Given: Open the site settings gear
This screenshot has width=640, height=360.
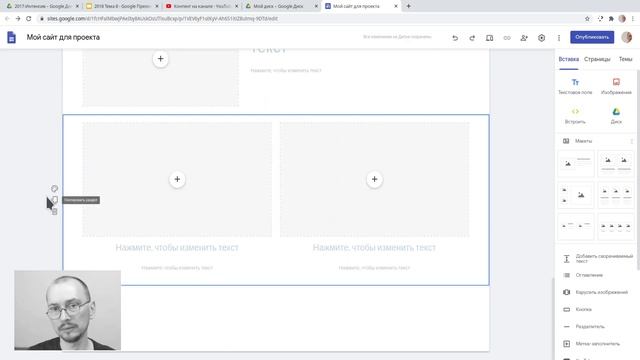Looking at the screenshot, I should [x=541, y=38].
